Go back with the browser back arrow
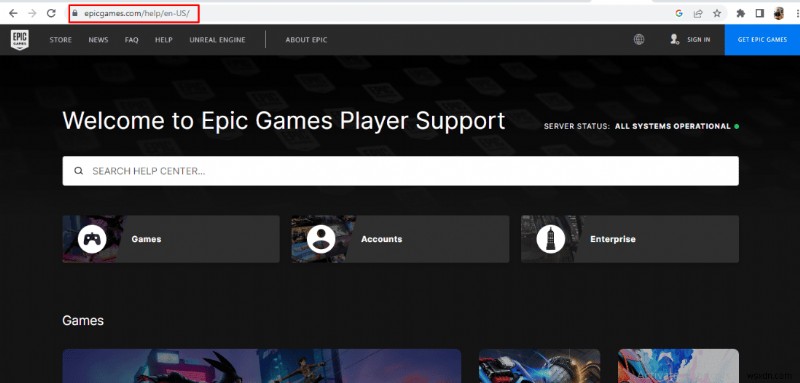Screen dimensions: 800x383 click(13, 14)
